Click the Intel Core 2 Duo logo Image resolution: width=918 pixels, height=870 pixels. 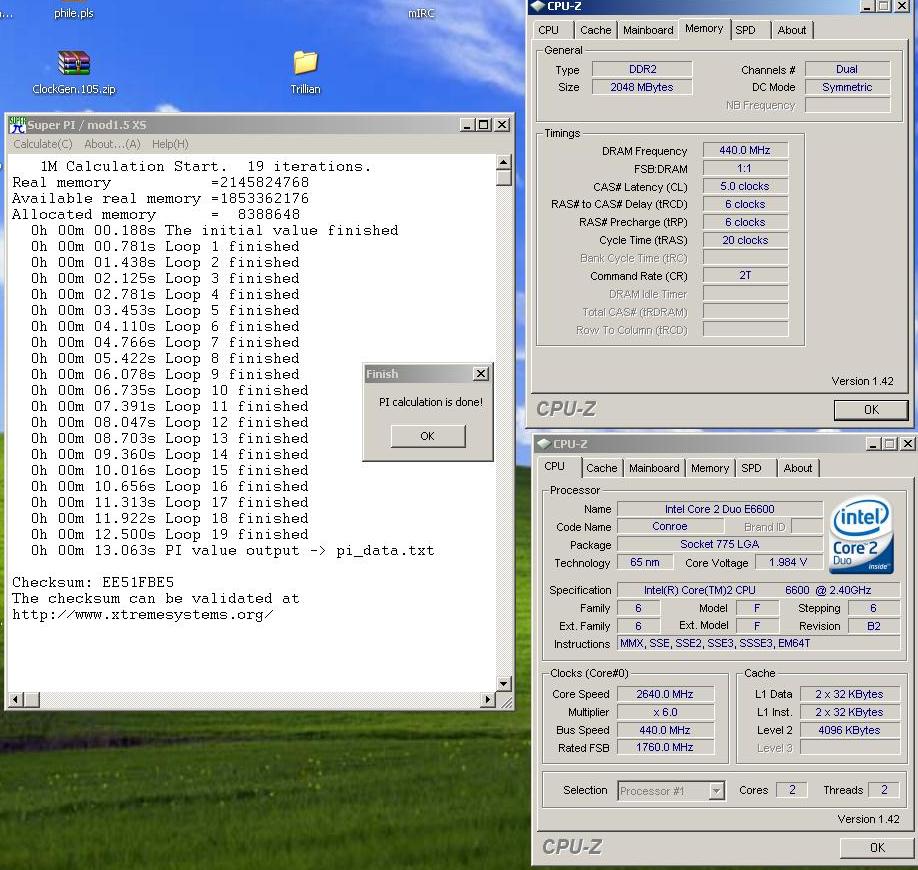(862, 535)
